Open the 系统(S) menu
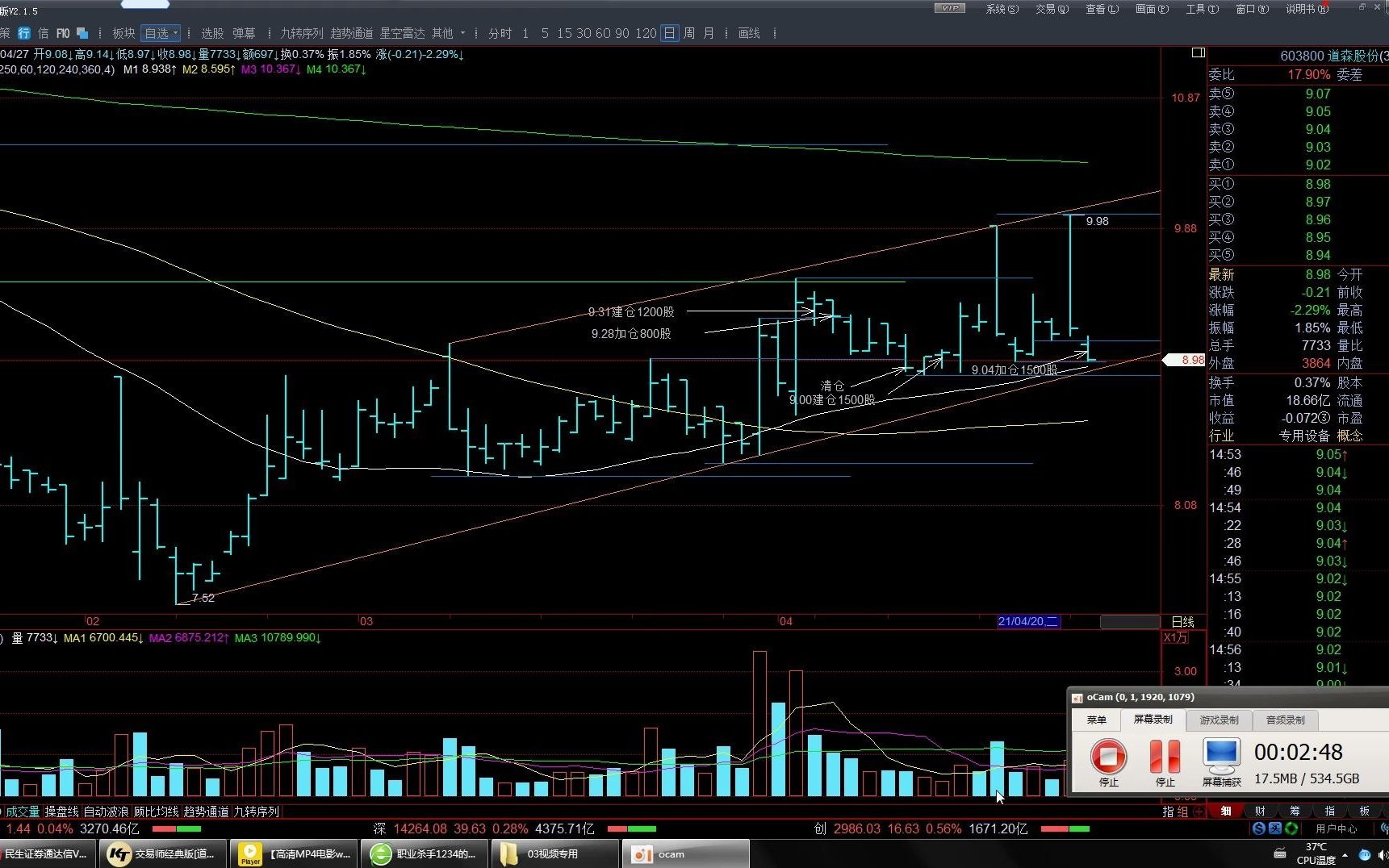This screenshot has width=1389, height=868. pos(1002,9)
